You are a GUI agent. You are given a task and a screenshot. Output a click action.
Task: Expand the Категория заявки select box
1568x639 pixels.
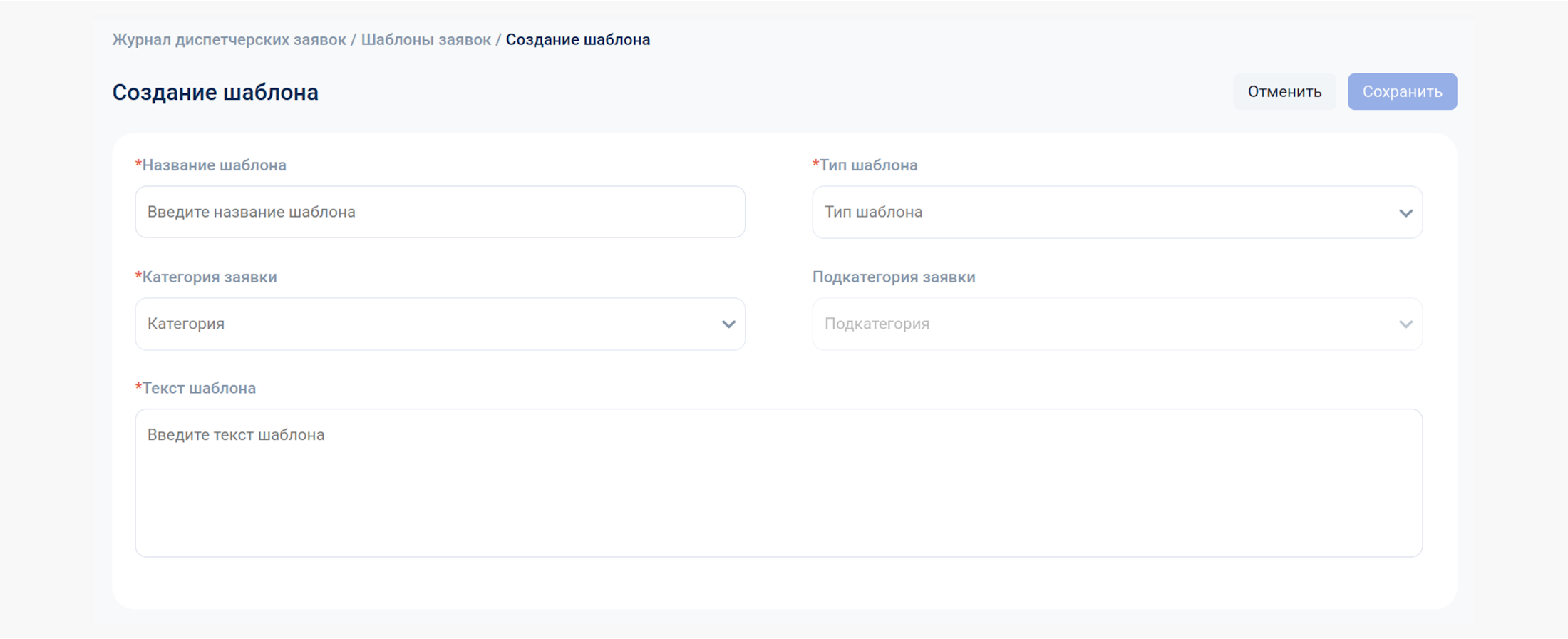[439, 324]
